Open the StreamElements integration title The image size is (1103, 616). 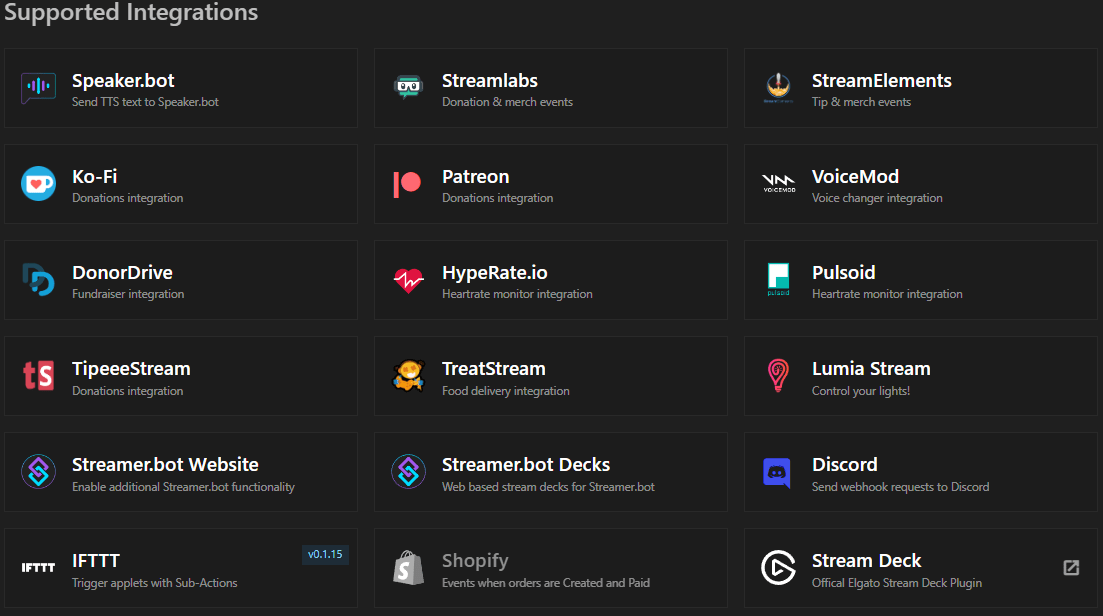(881, 81)
